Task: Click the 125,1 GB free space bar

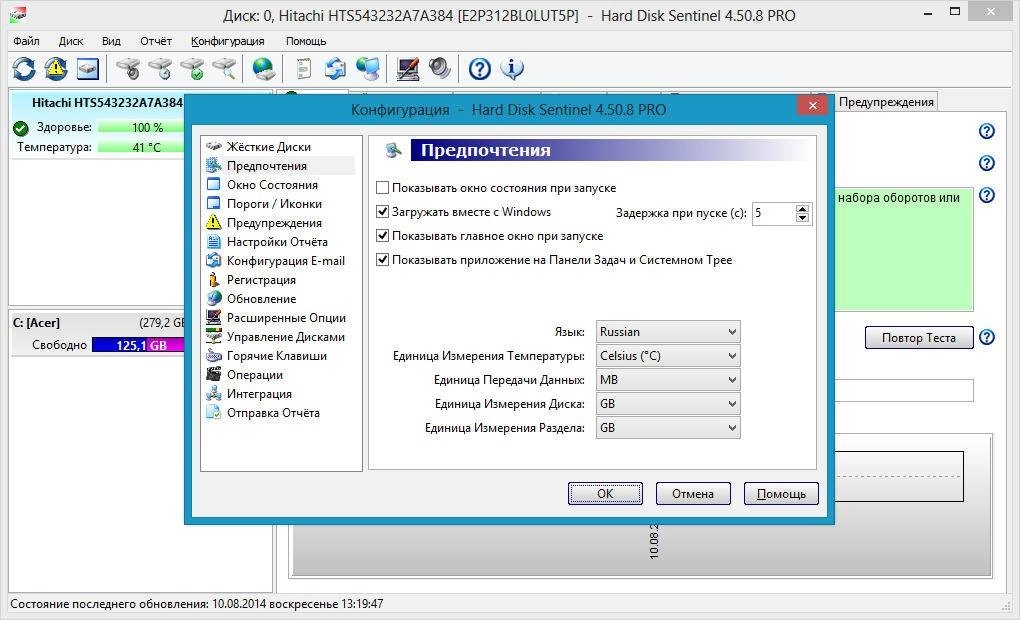Action: pos(139,345)
